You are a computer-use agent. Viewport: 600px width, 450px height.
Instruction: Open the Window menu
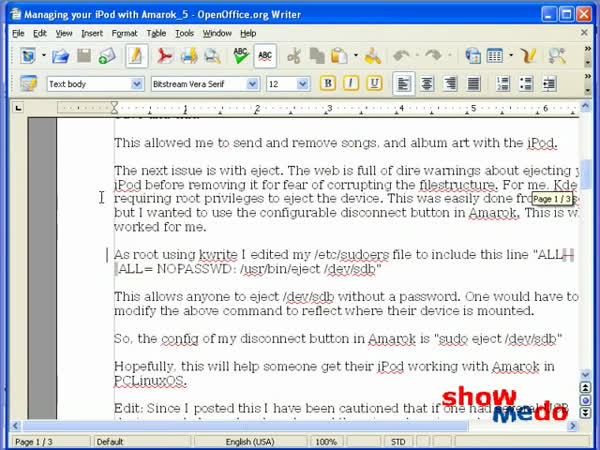tap(217, 34)
